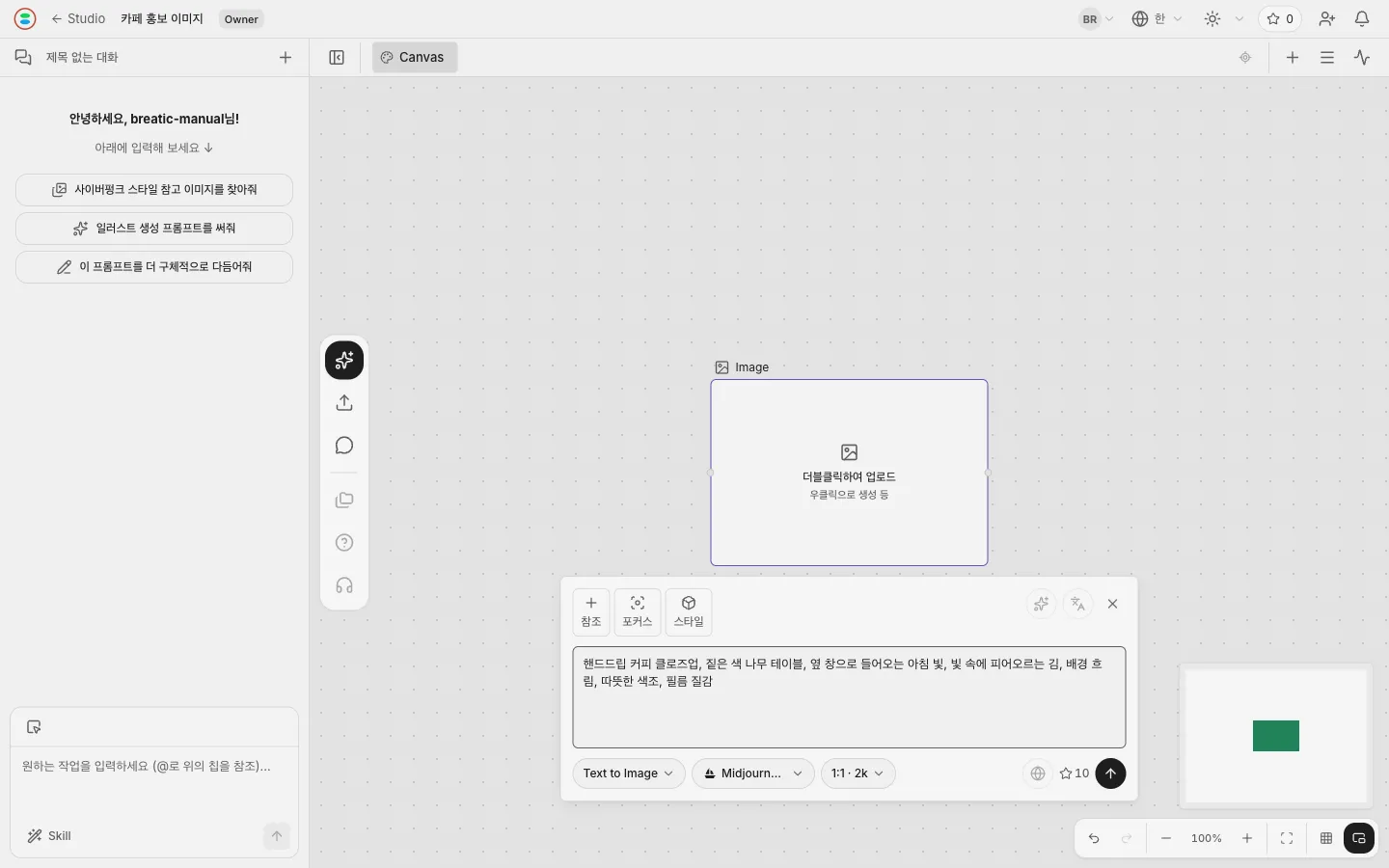1389x868 pixels.
Task: Click the 100% zoom level
Action: click(1207, 839)
